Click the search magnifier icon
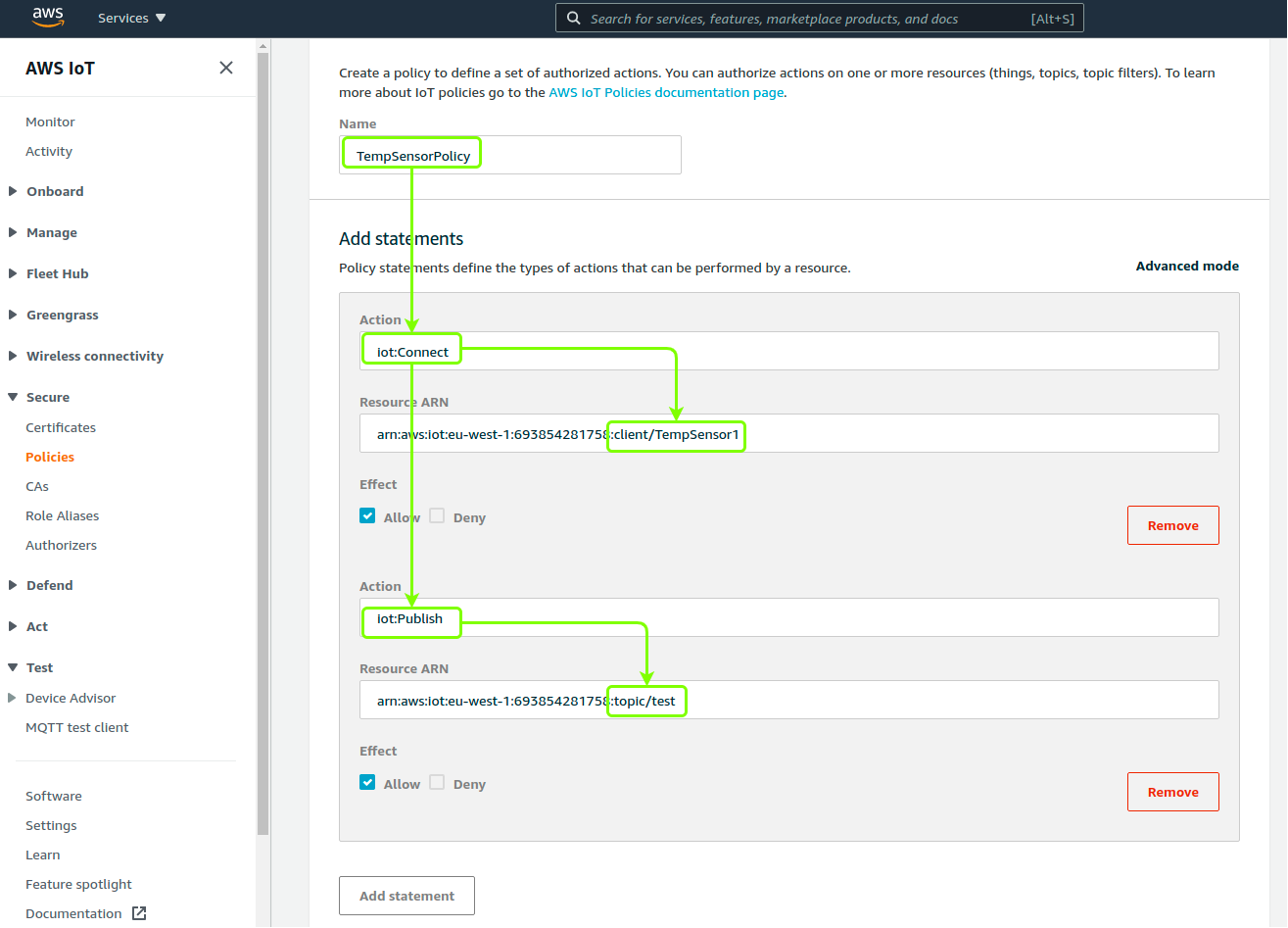The height and width of the screenshot is (928, 1288). (x=574, y=18)
